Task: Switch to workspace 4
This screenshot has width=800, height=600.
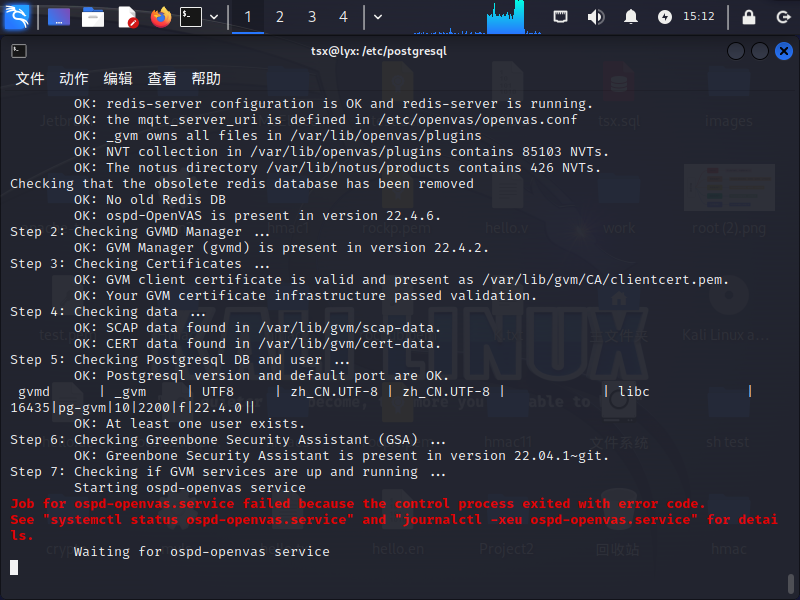Action: (x=343, y=17)
